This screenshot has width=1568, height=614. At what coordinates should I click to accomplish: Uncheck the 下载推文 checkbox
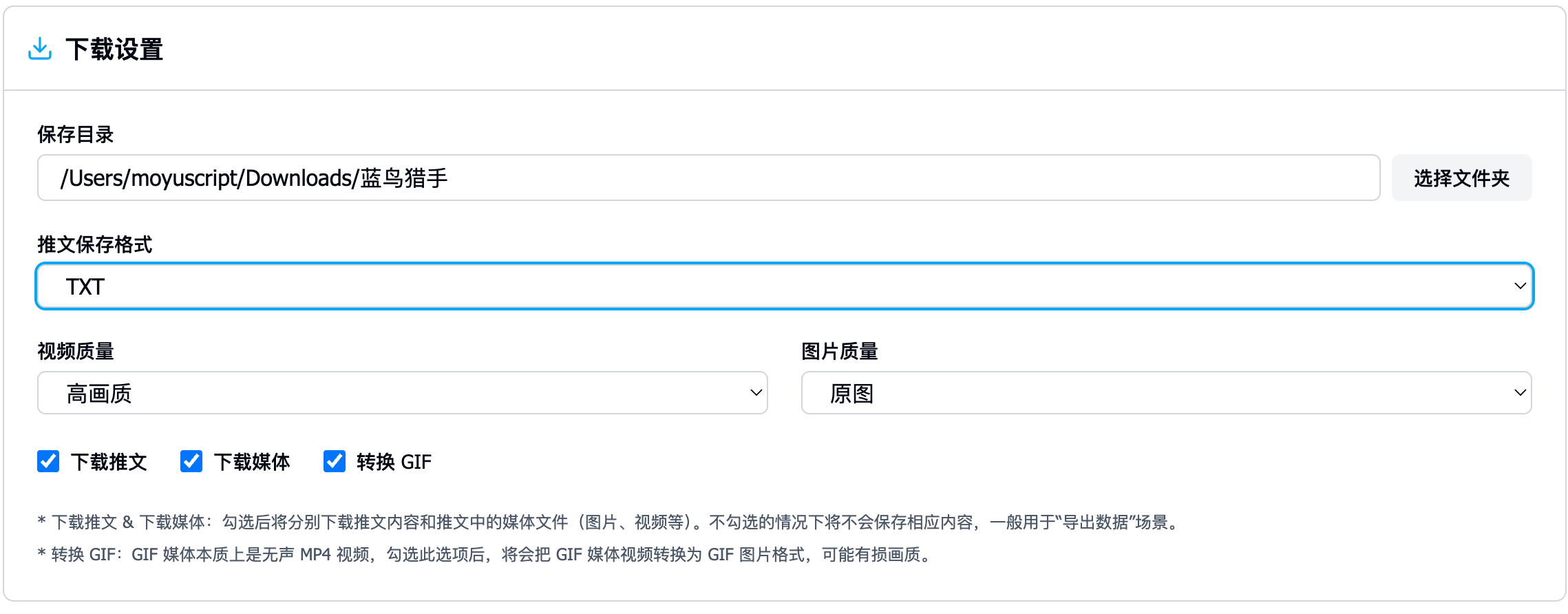point(48,461)
